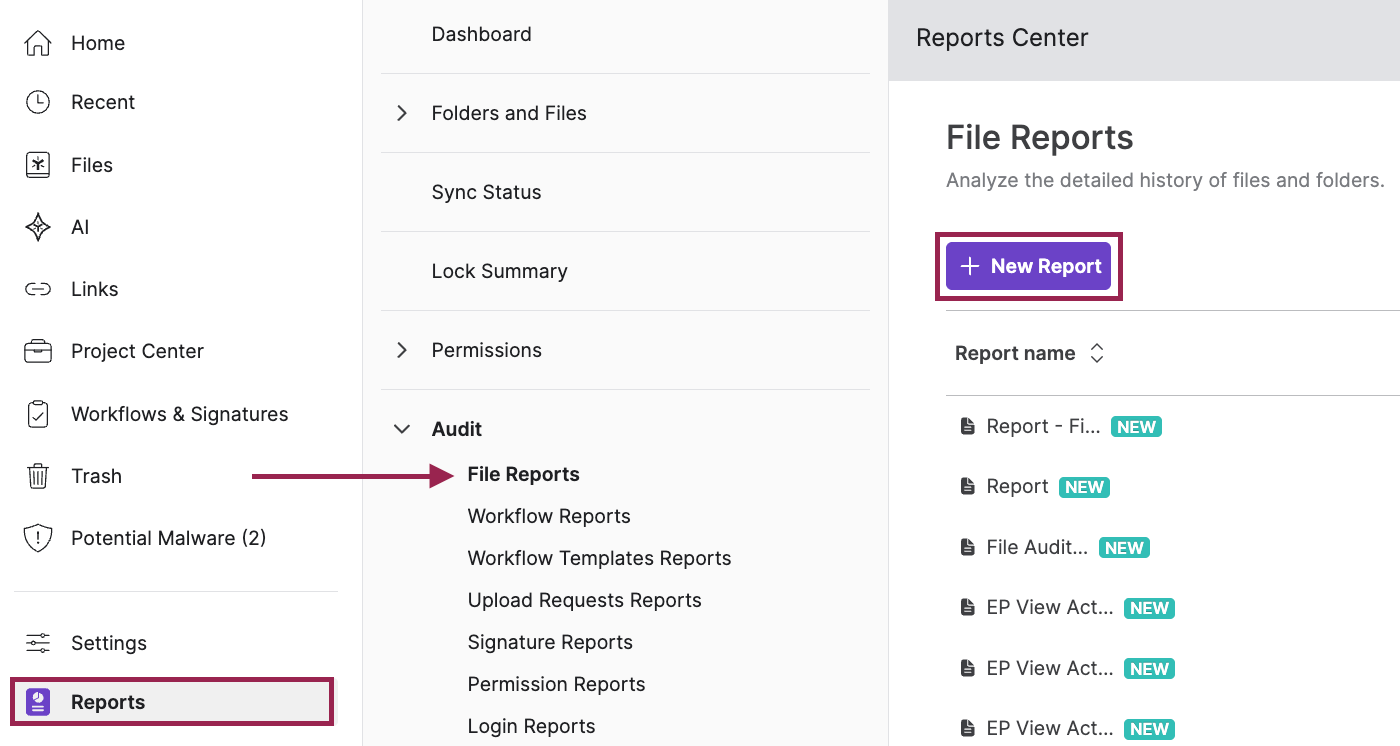Open Workflow Reports under Audit
Image resolution: width=1400 pixels, height=746 pixels.
[549, 516]
